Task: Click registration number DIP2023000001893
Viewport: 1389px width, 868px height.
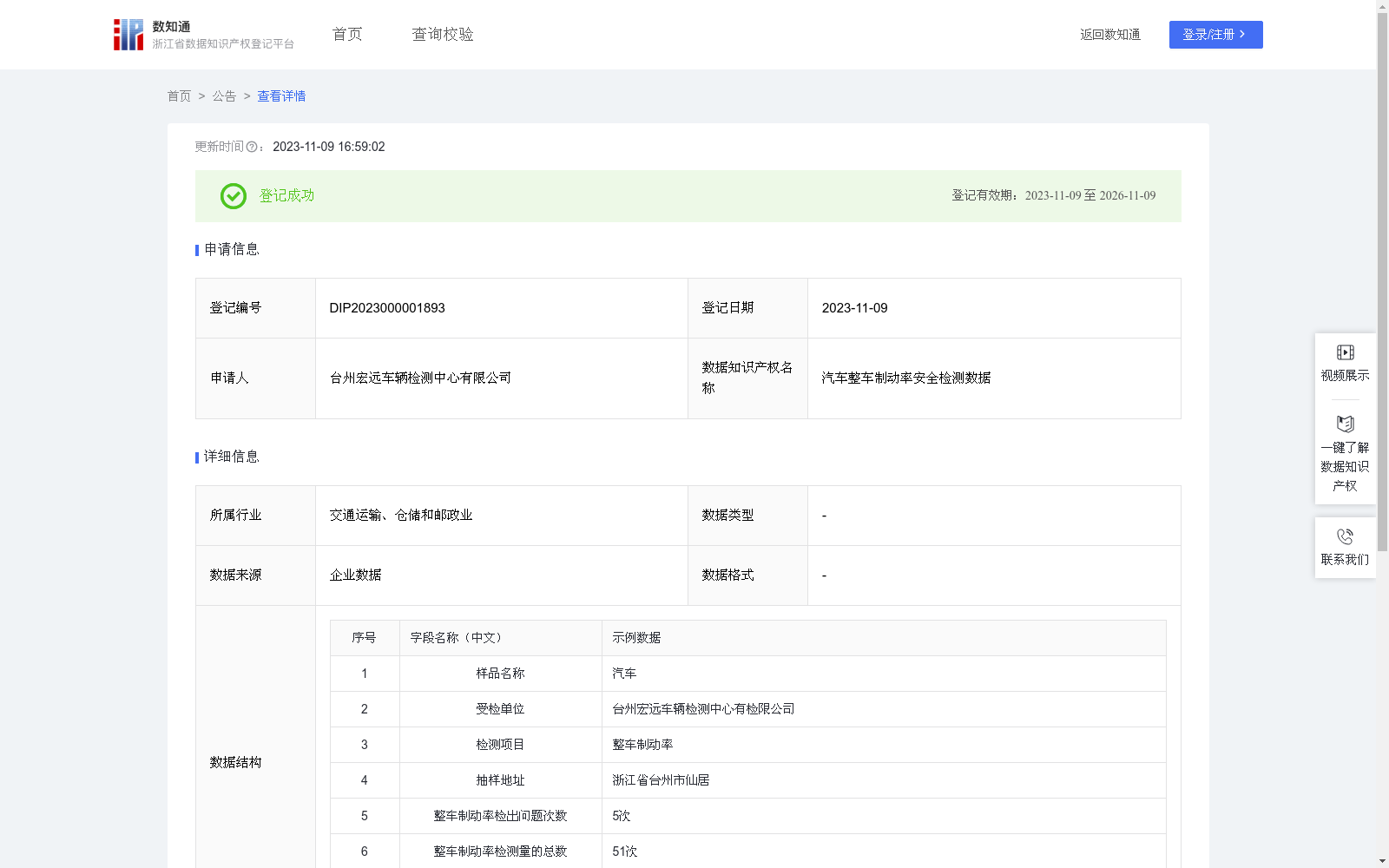Action: (x=387, y=308)
